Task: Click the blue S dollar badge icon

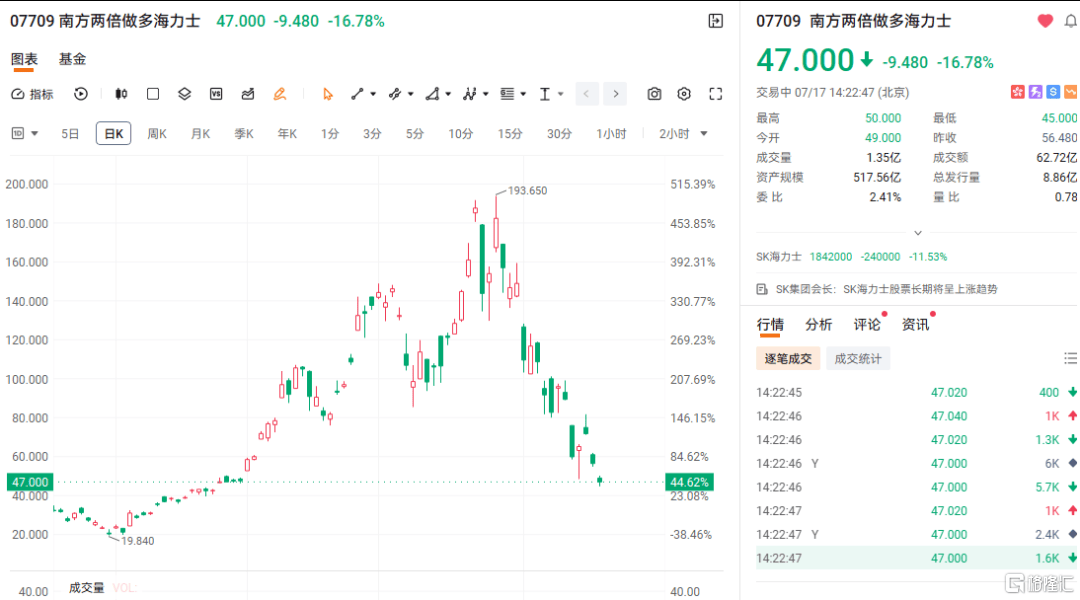Action: pyautogui.click(x=1053, y=92)
